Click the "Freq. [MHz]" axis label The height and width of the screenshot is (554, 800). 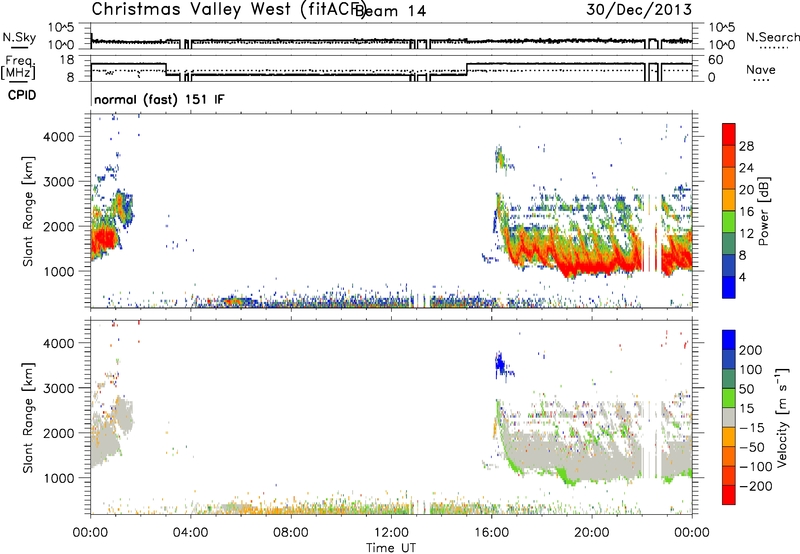[18, 67]
